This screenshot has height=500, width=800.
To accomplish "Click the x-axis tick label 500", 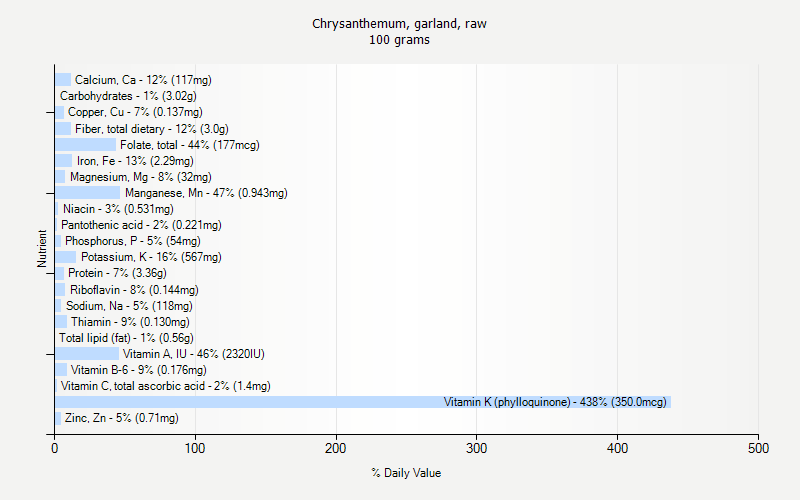I will point(758,448).
